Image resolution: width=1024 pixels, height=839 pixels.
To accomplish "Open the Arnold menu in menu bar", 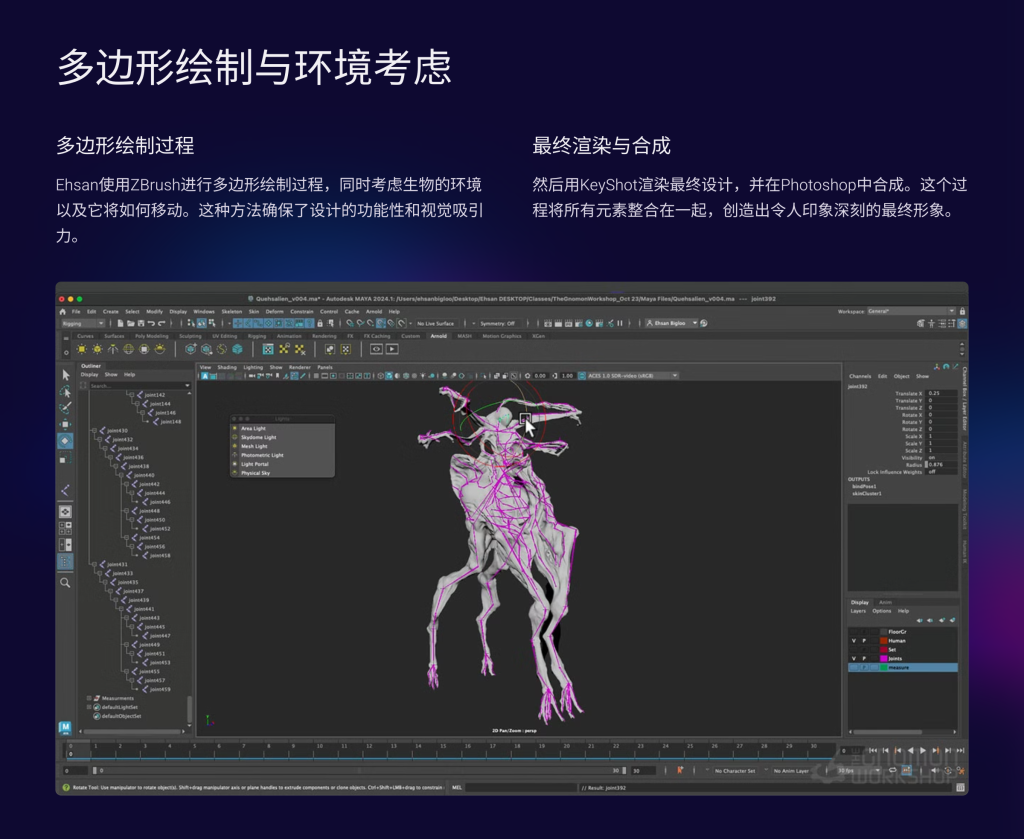I will [x=374, y=312].
